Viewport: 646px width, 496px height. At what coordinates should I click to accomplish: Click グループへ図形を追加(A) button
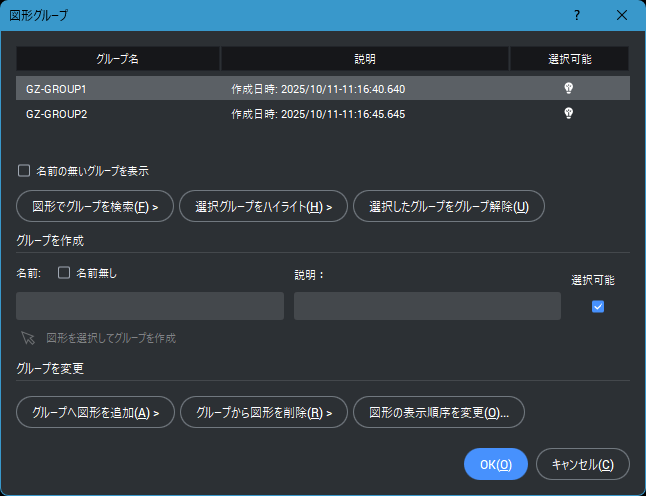pos(95,412)
